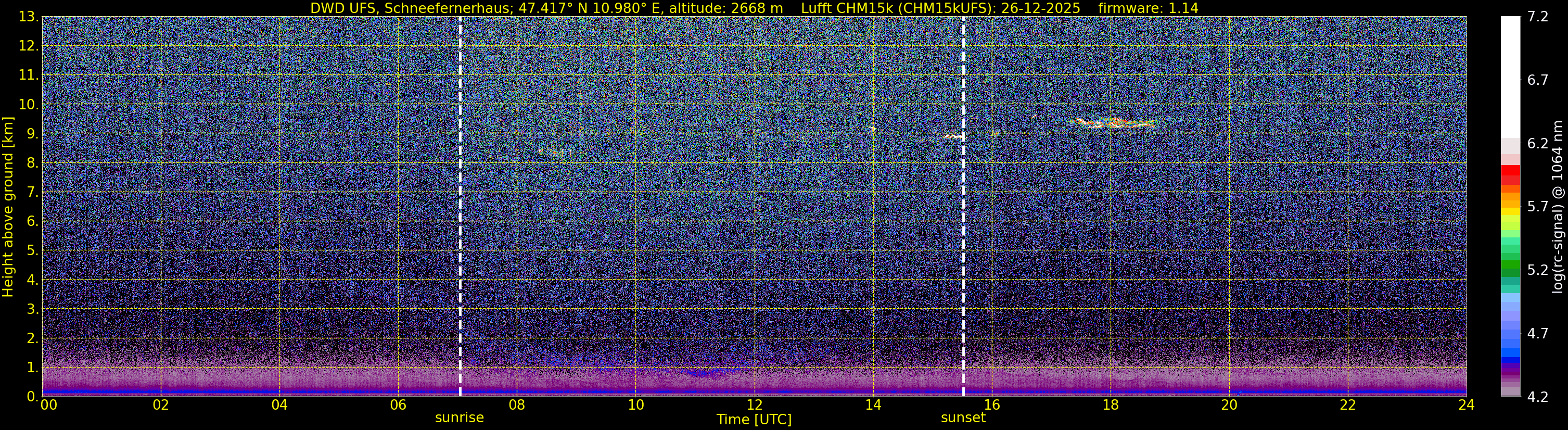
Task: Click the height-axis tick label '4.'
Action: (32, 280)
